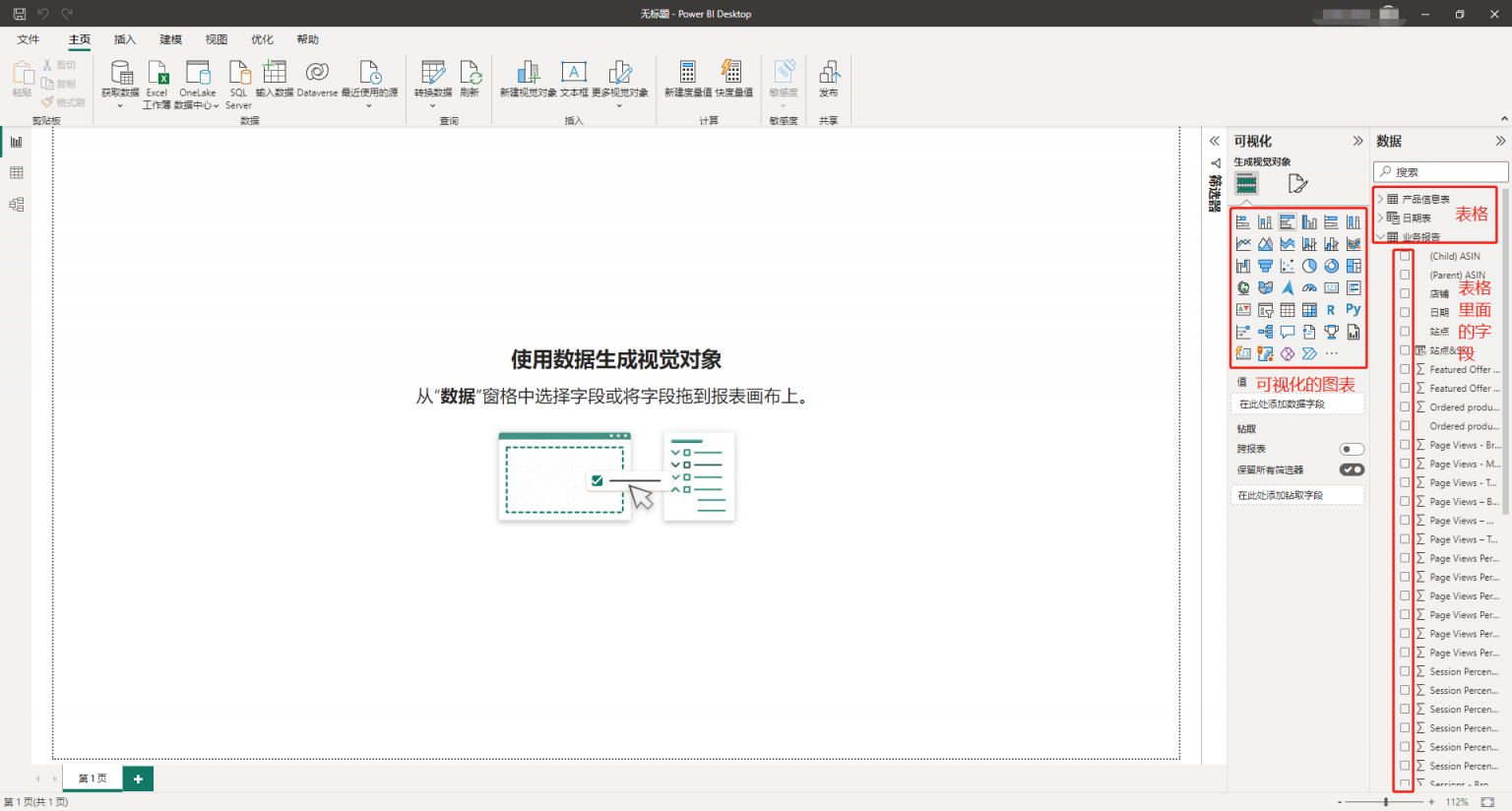The width and height of the screenshot is (1512, 811).
Task: Tick the 站点 field checkbox
Action: point(1405,332)
